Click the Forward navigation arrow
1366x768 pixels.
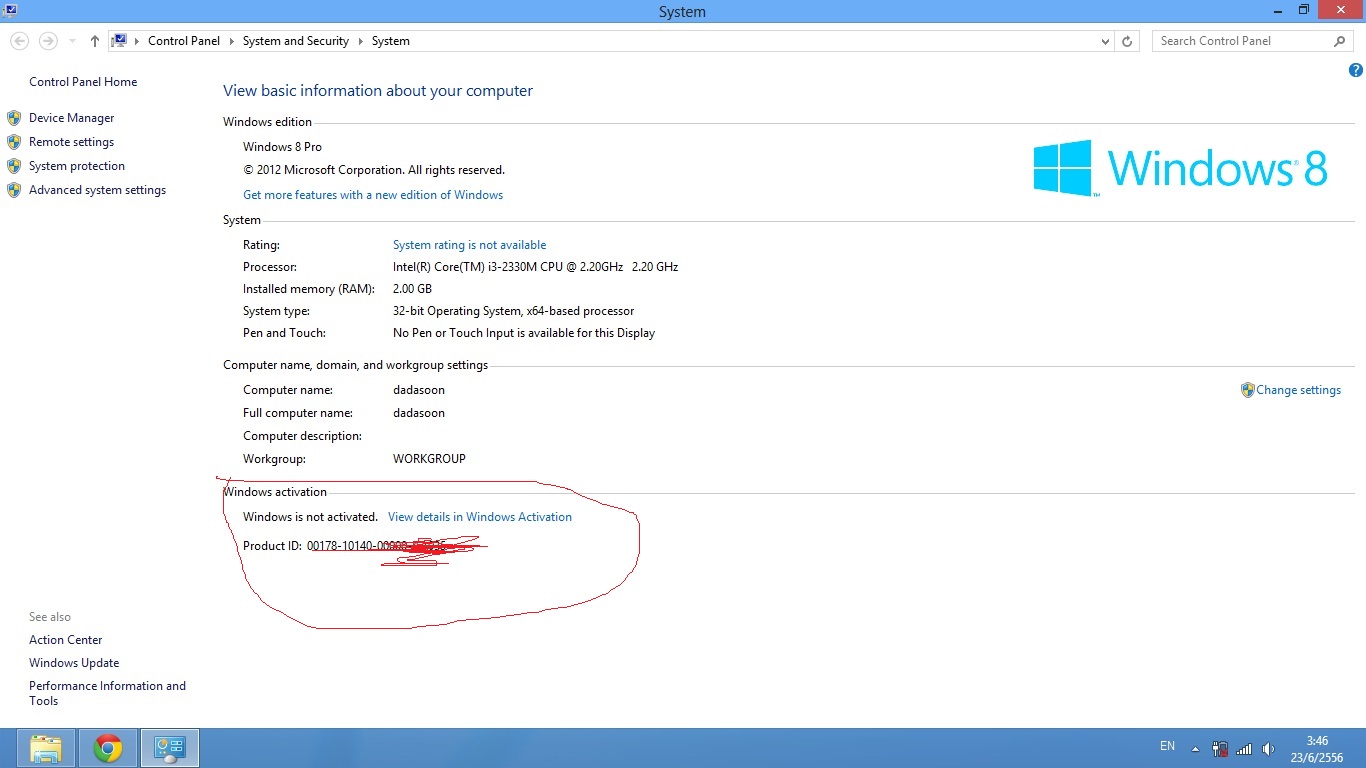(x=48, y=41)
